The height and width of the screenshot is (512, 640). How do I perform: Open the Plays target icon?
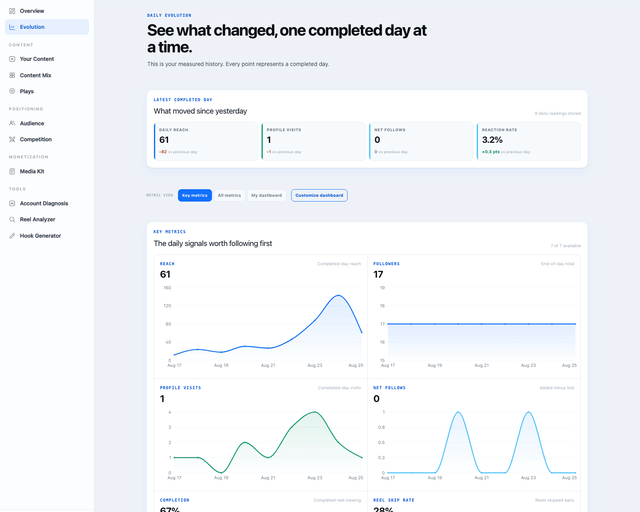point(12,91)
